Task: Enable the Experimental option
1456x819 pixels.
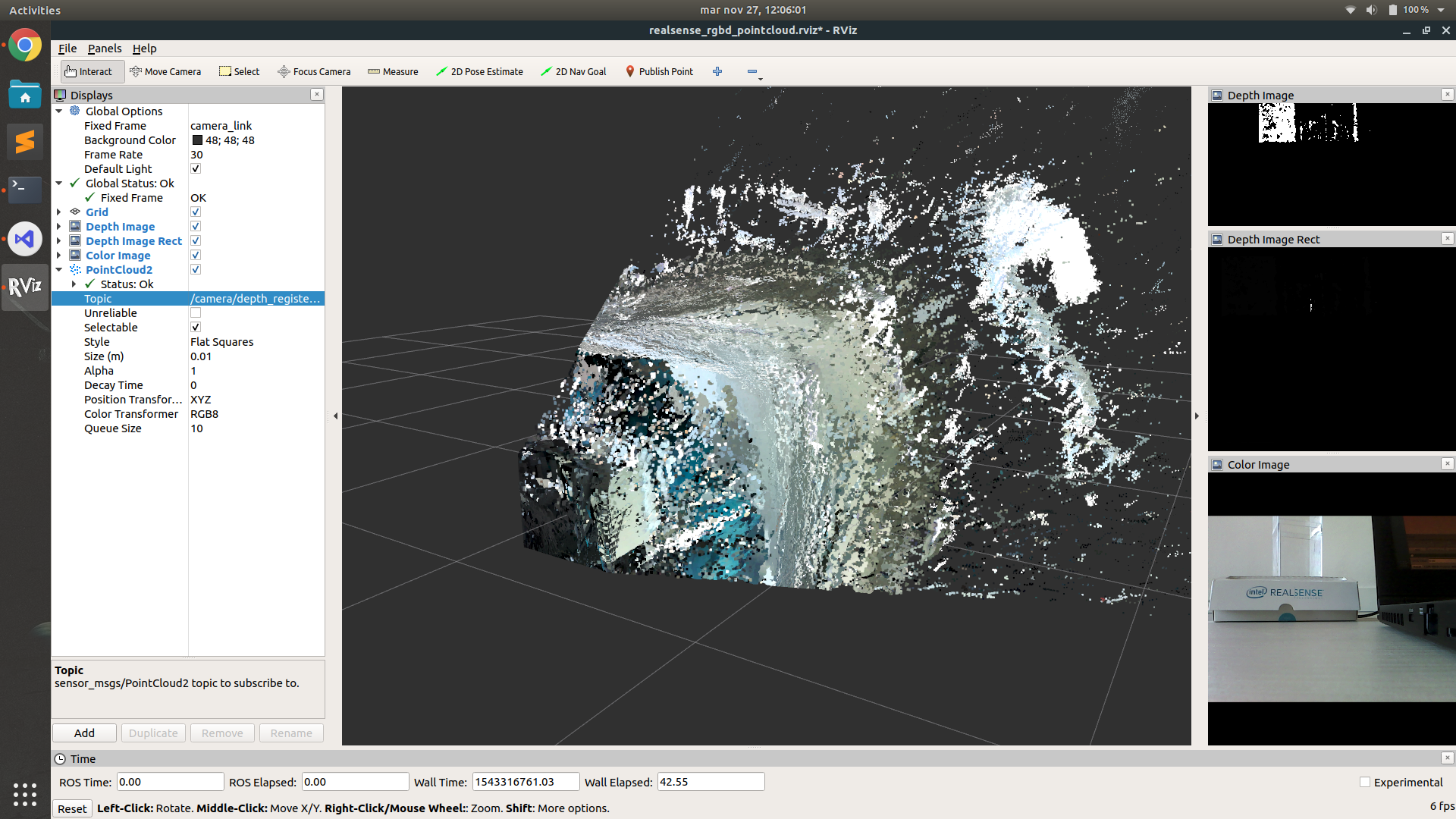Action: click(x=1364, y=782)
